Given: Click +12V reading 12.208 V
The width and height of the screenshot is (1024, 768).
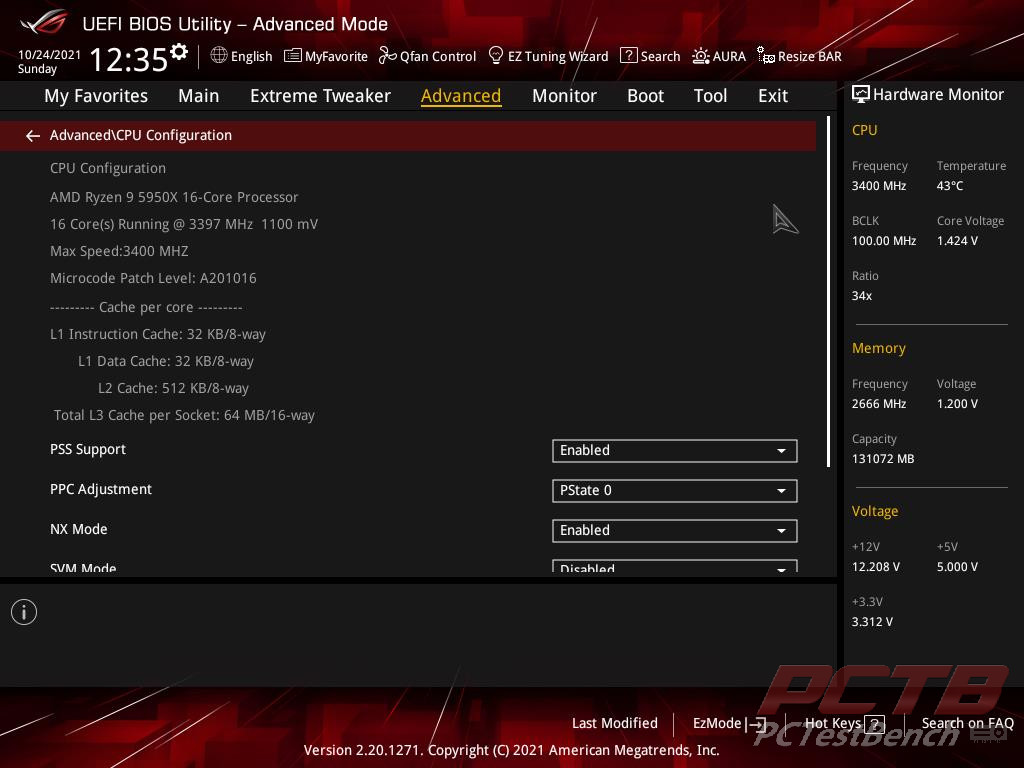Looking at the screenshot, I should click(875, 567).
